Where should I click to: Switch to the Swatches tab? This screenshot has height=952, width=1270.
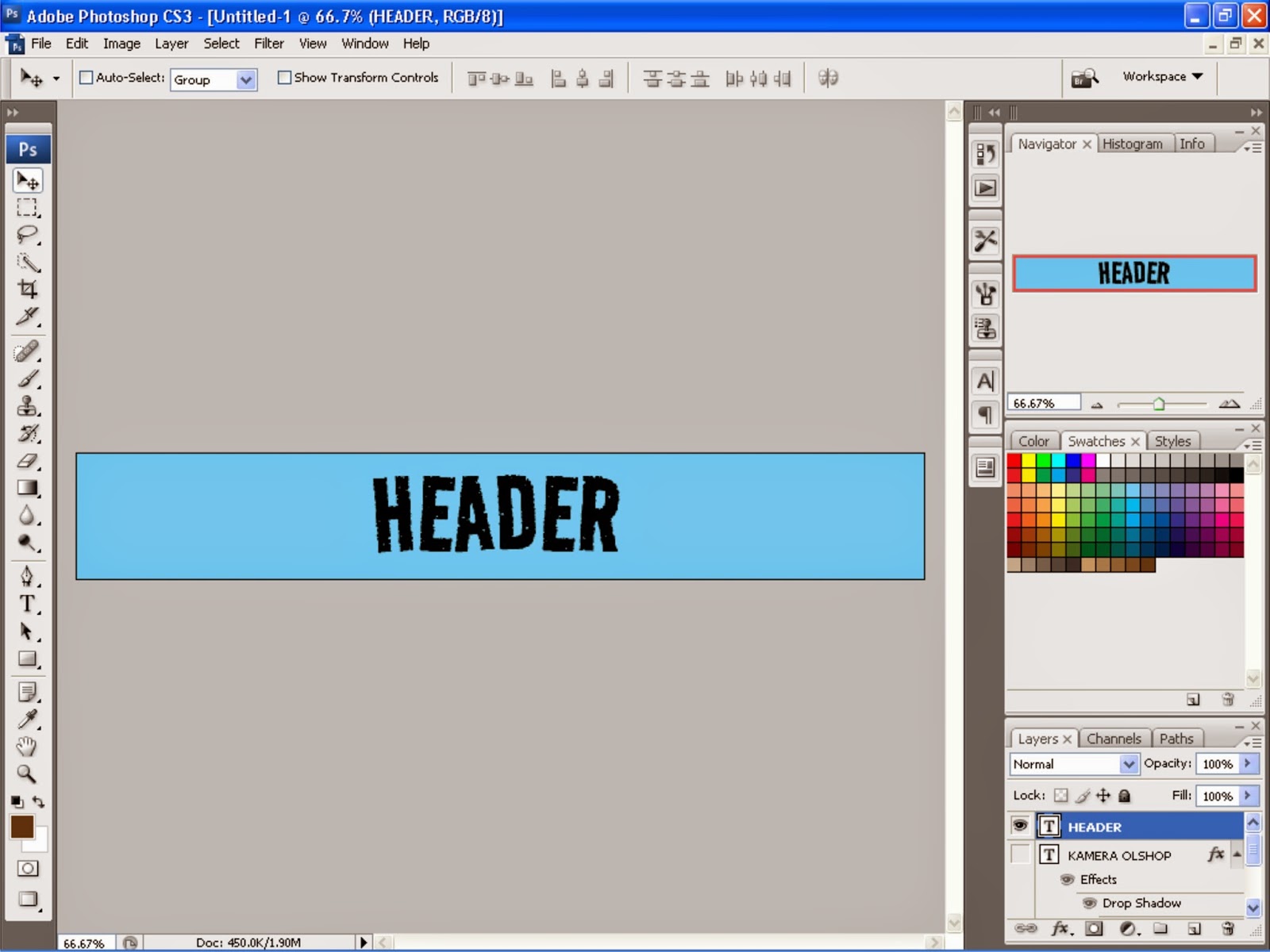click(1098, 440)
